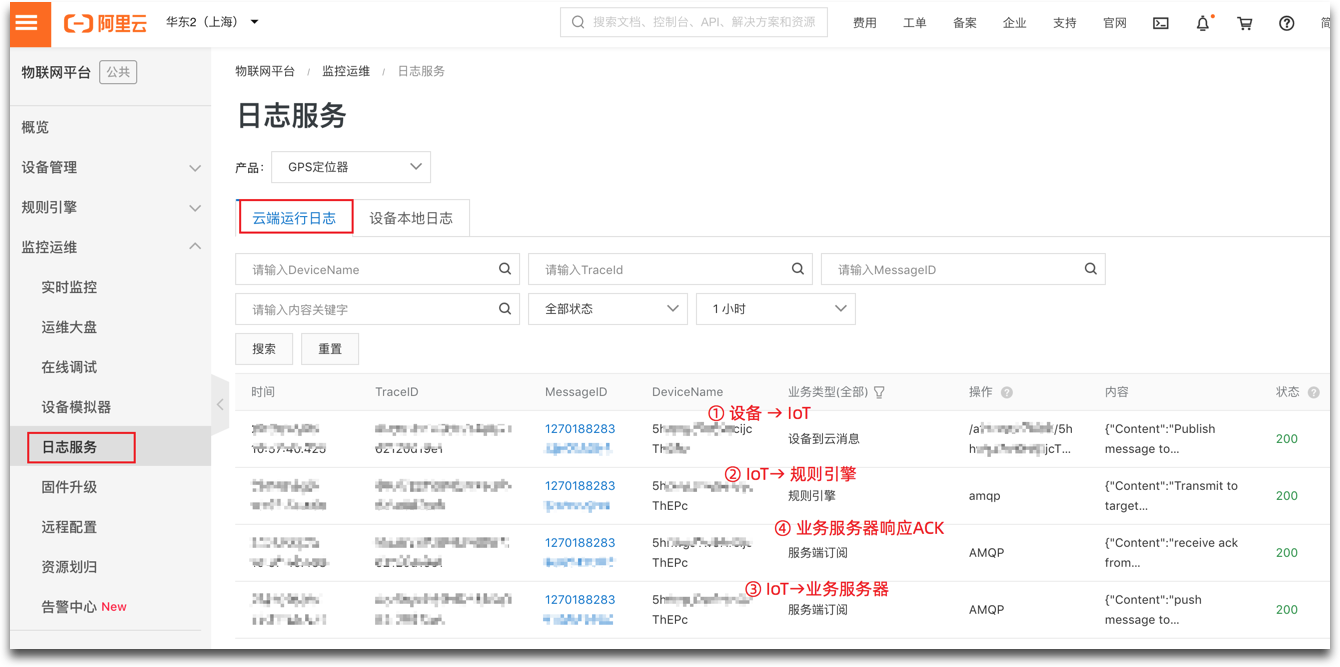Open the 全部状态 status dropdown
Image resolution: width=1340 pixels, height=667 pixels.
(x=608, y=309)
